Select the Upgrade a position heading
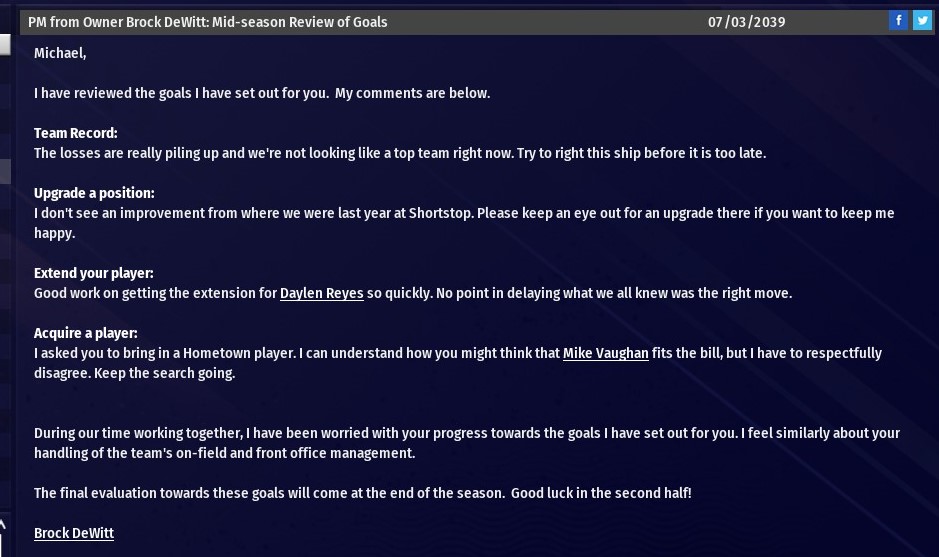 point(94,193)
